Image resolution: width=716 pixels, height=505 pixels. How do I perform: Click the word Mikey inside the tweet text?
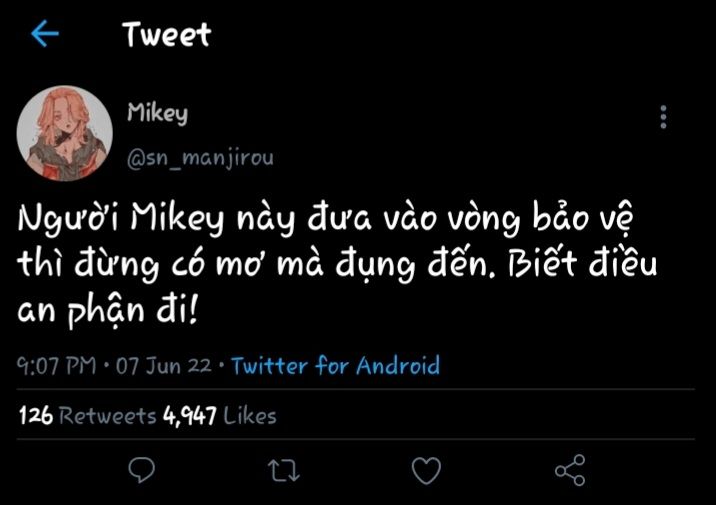[x=177, y=221]
